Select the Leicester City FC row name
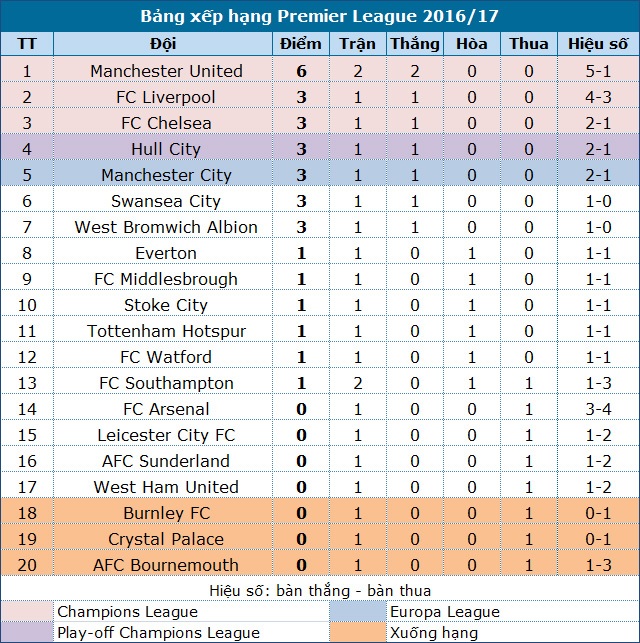Viewport: 640px width, 643px height. coord(166,435)
